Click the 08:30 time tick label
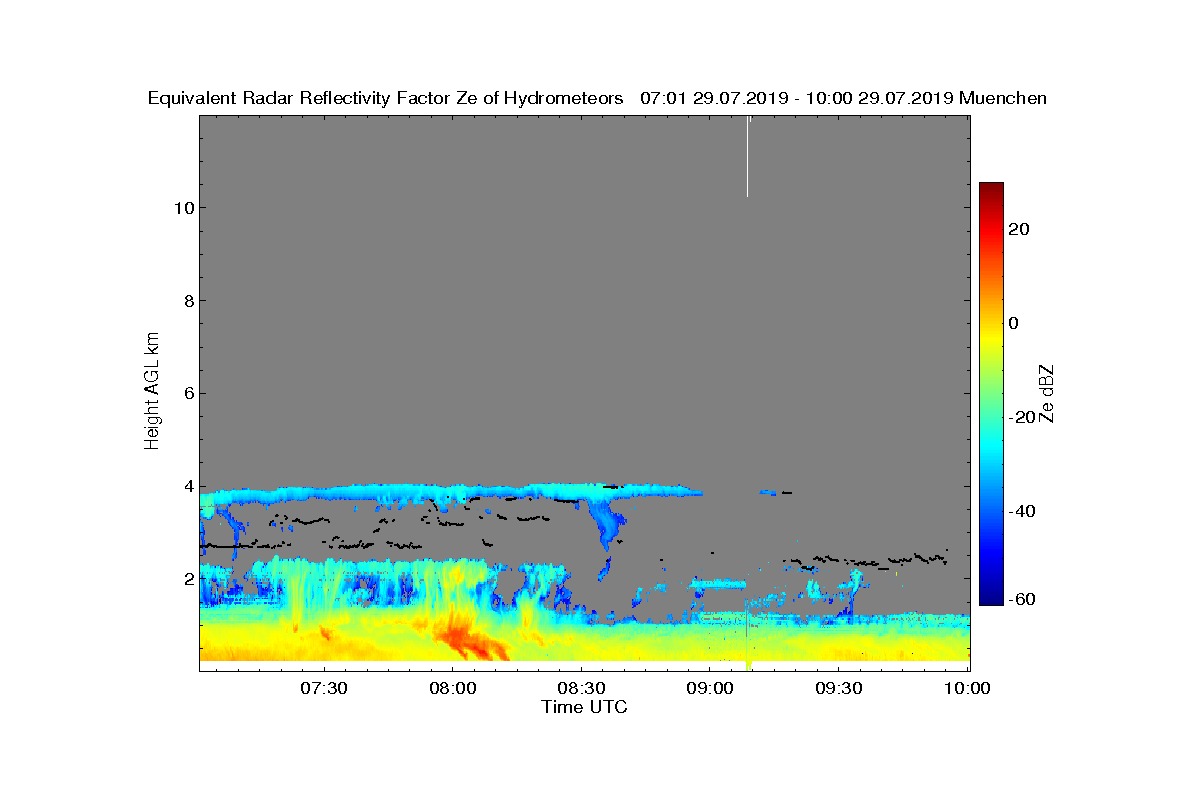Viewport: 1200px width, 800px height. 581,689
